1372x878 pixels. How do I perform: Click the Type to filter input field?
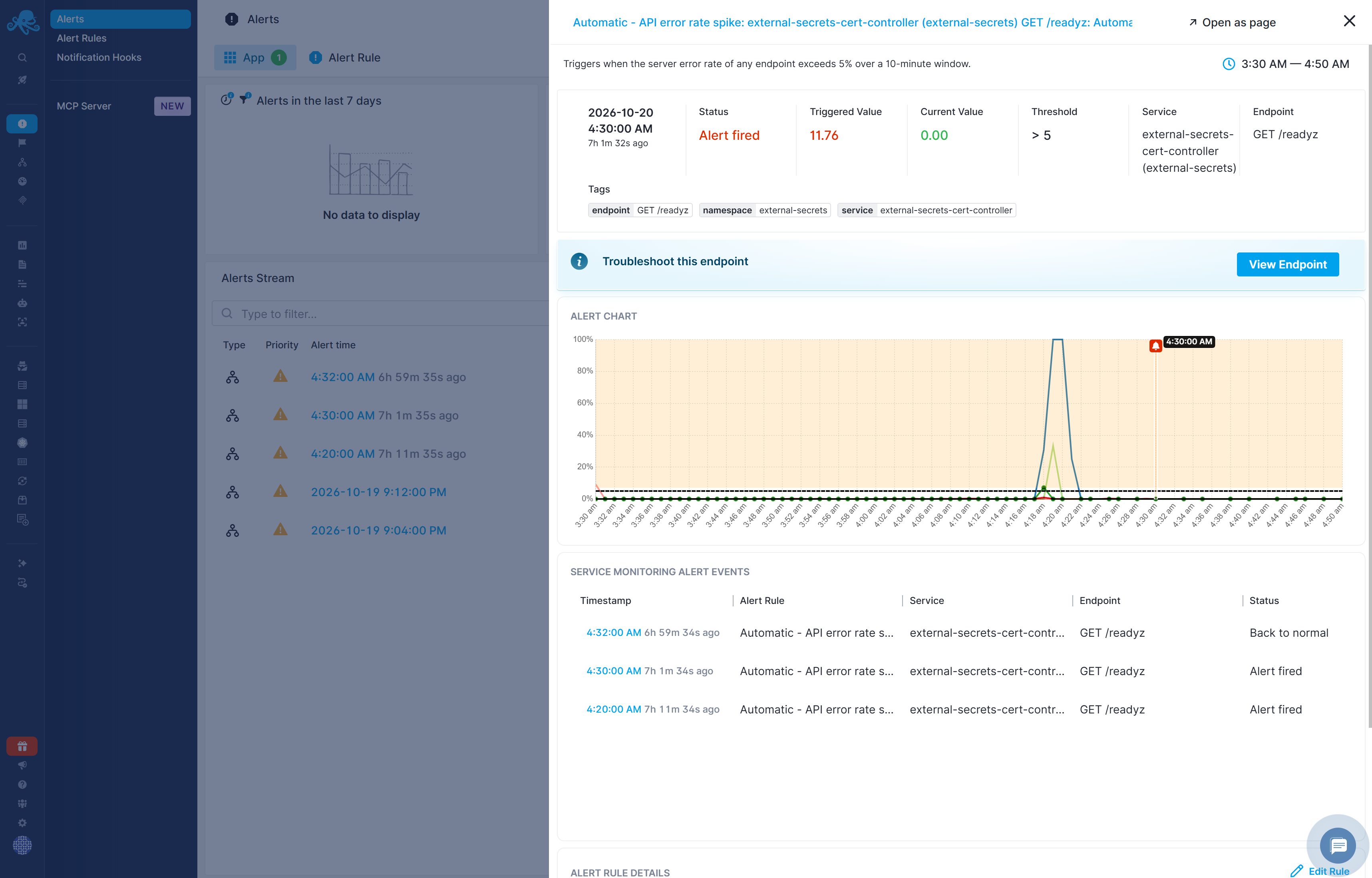point(380,314)
